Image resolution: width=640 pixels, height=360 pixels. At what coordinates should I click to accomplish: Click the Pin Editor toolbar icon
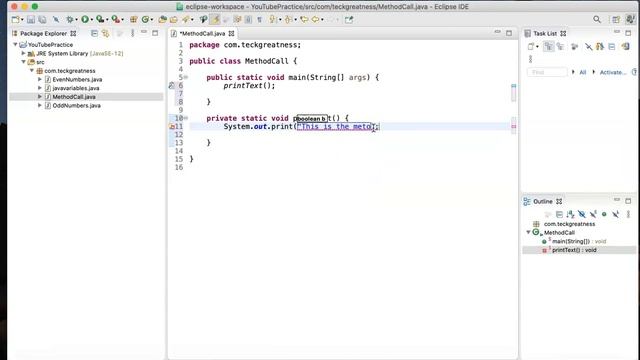tap(349, 20)
